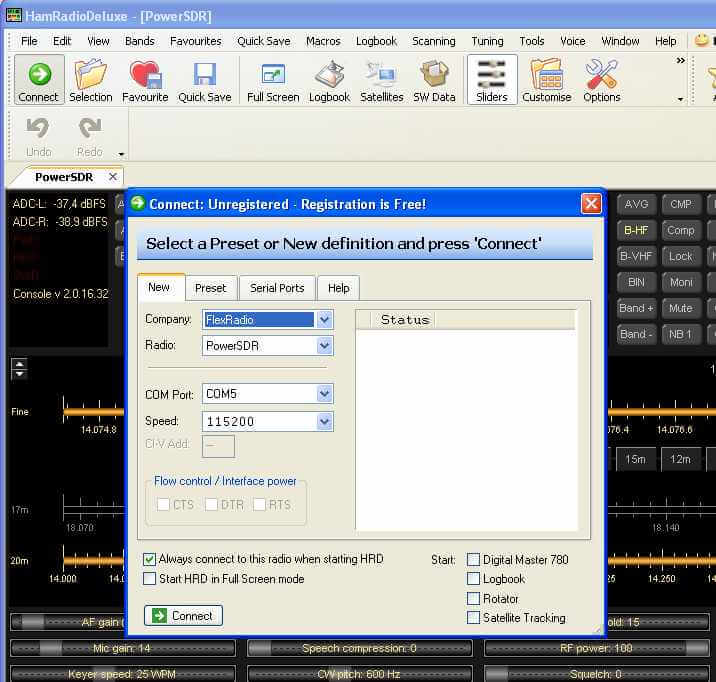The image size is (716, 682).
Task: Open the Tuning menu
Action: (x=487, y=41)
